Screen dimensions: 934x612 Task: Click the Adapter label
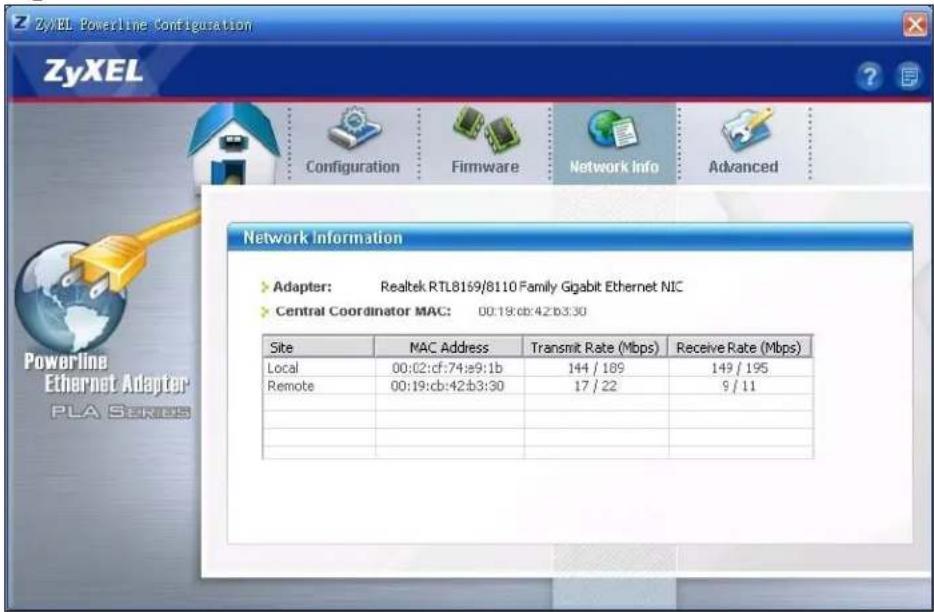[302, 287]
